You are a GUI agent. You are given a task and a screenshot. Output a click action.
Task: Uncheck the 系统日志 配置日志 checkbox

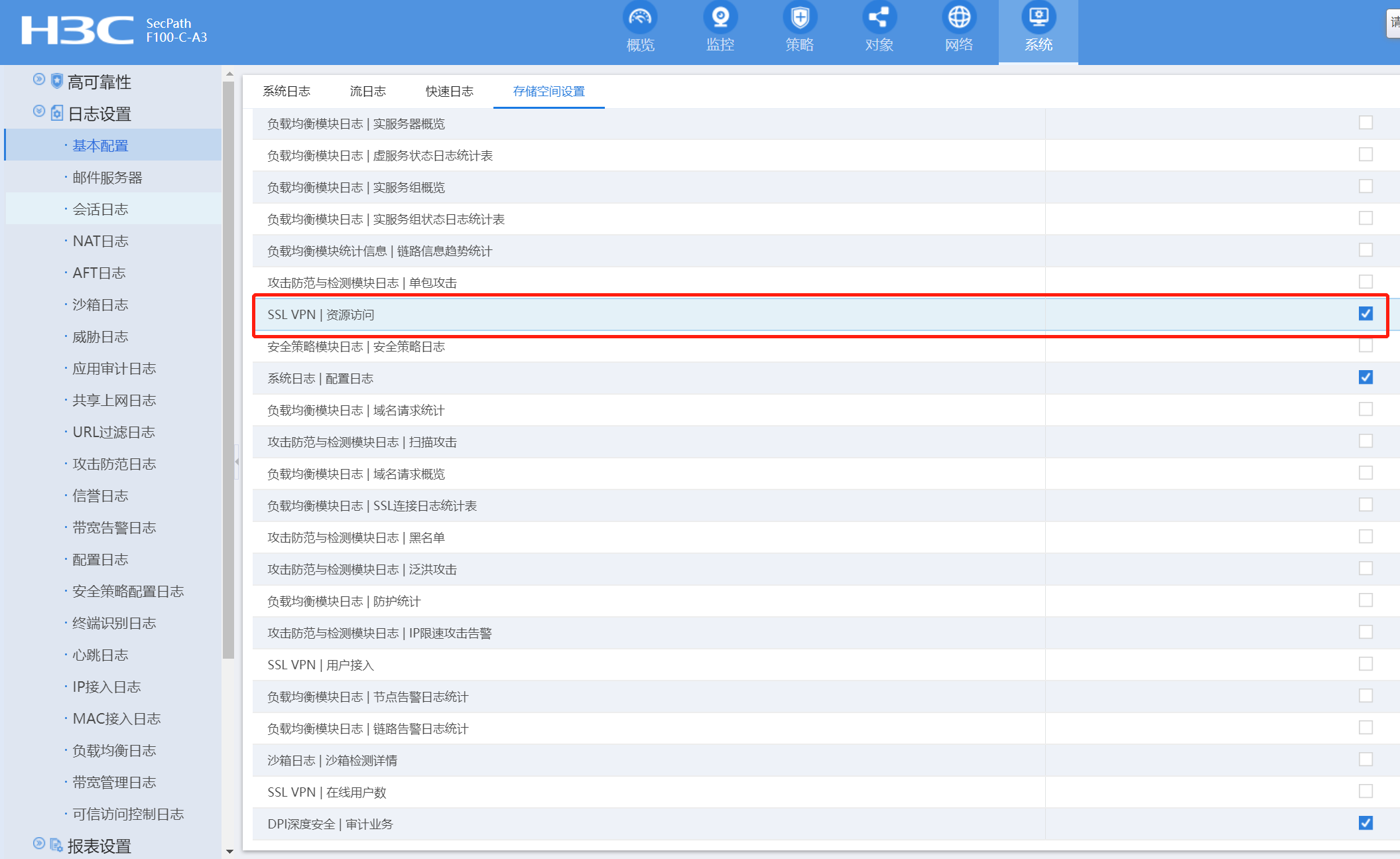point(1366,377)
